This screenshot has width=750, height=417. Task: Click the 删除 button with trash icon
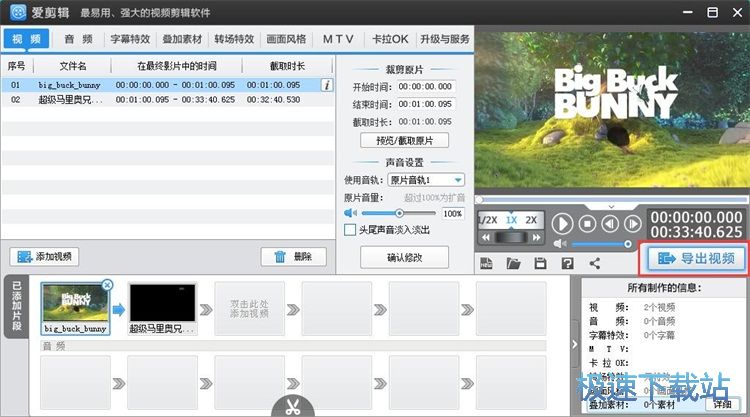coord(294,257)
